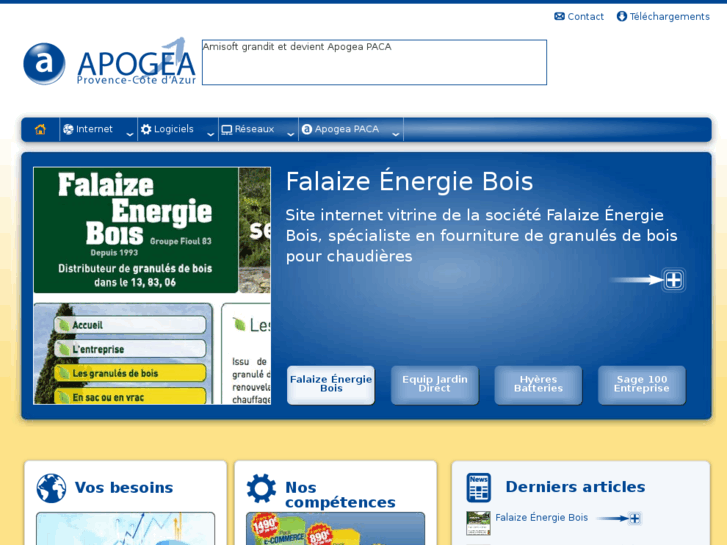The width and height of the screenshot is (727, 545).
Task: Select the Falaize Énergie Bois slide tab
Action: tap(331, 385)
